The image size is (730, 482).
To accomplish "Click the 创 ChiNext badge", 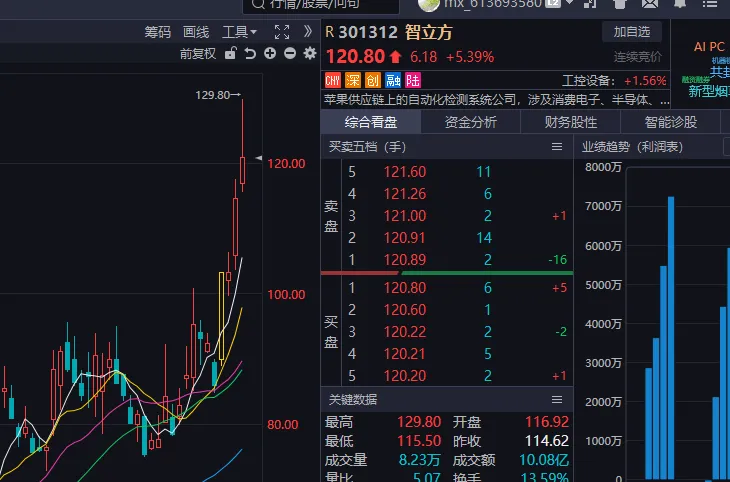I will pyautogui.click(x=372, y=80).
